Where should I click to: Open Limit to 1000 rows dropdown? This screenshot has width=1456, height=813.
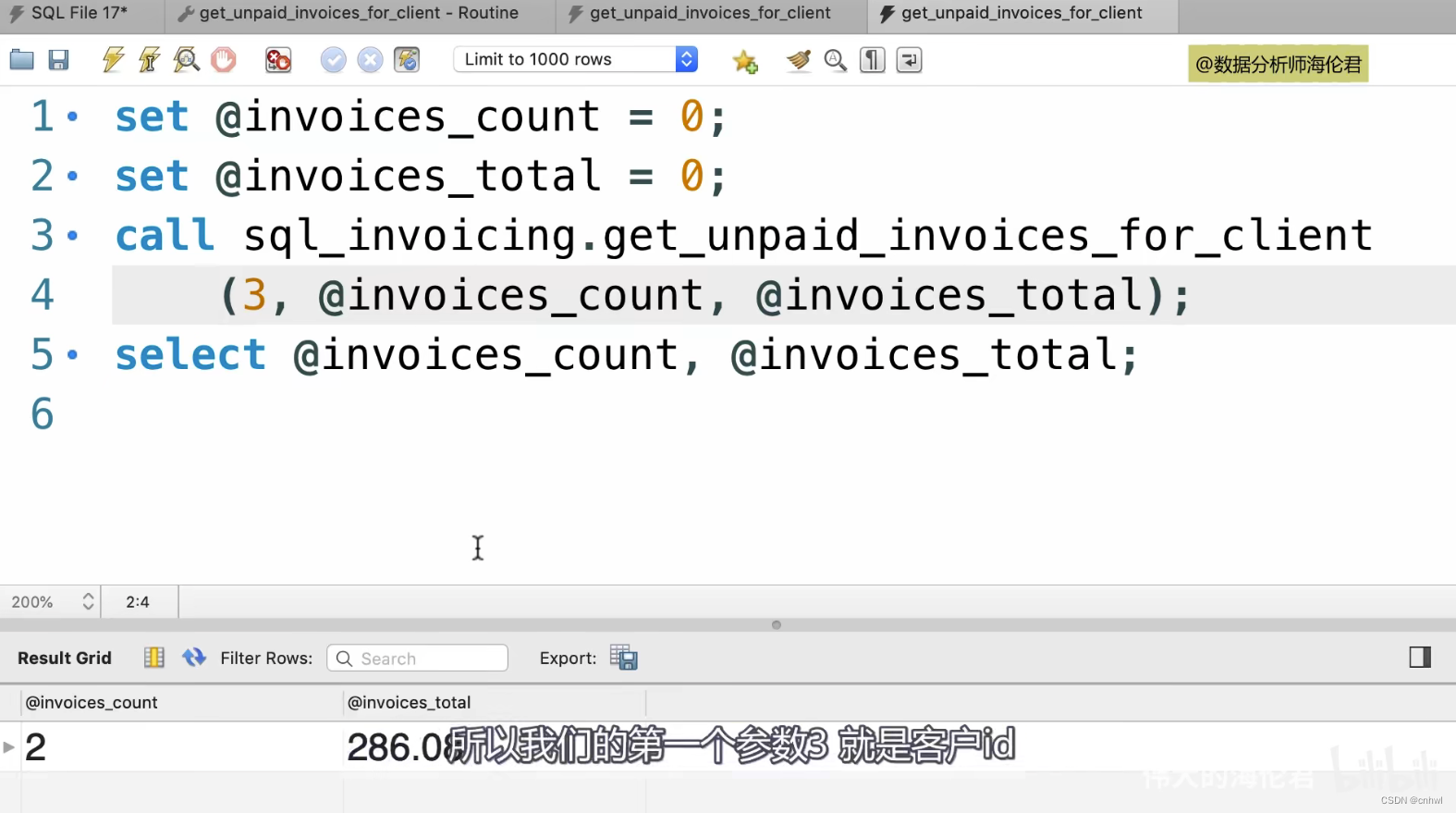(x=575, y=59)
